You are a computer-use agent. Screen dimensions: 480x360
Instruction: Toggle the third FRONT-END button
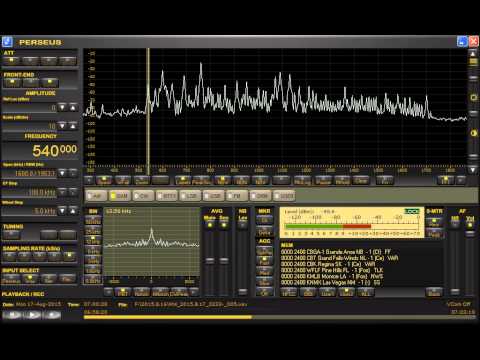[49, 83]
